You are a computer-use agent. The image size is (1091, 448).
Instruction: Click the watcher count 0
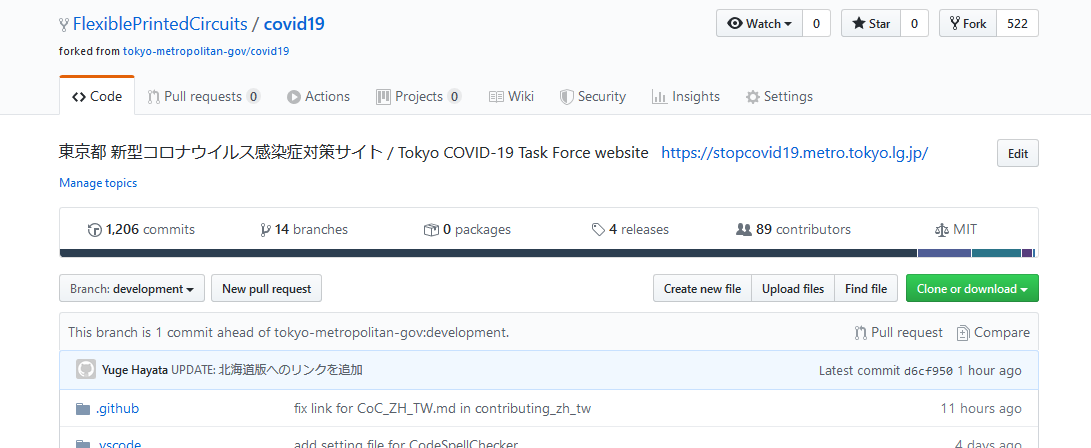click(x=816, y=24)
